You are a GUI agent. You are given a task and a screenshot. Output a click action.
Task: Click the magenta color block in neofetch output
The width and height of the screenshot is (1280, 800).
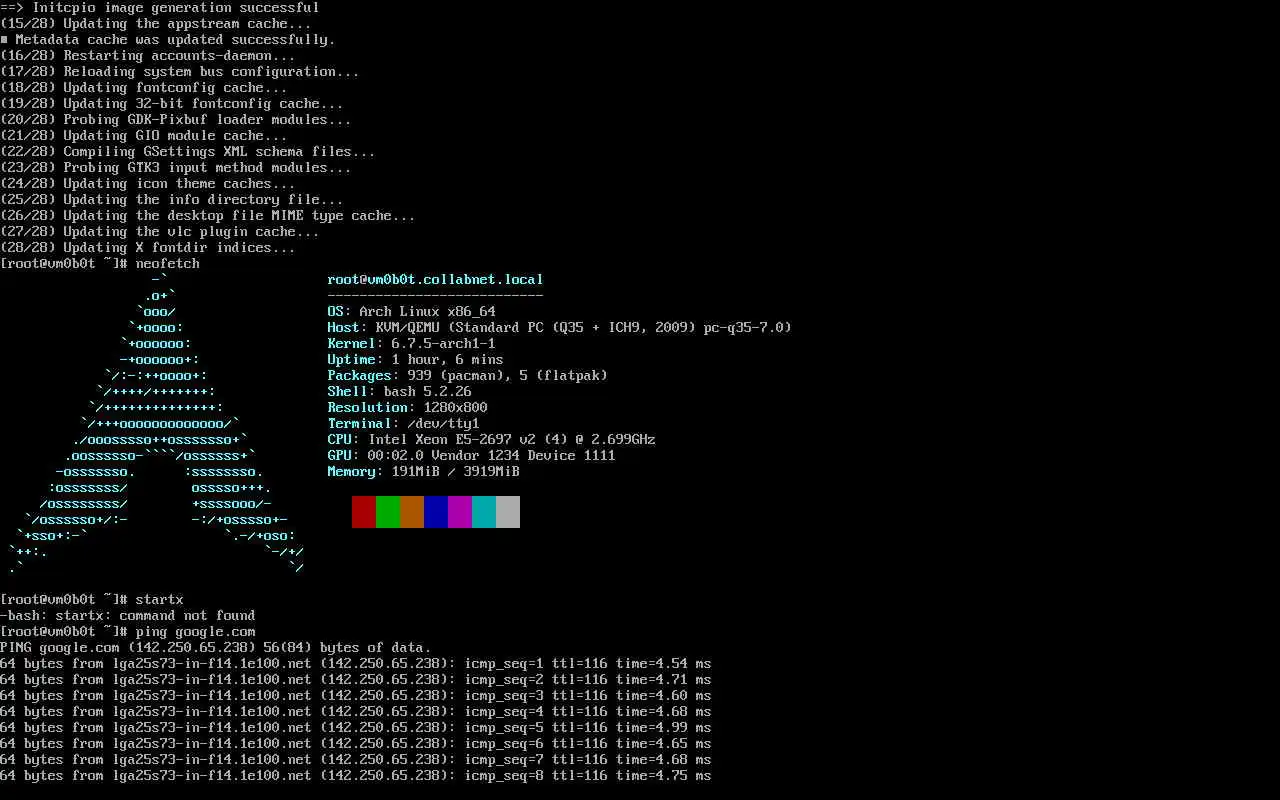click(x=460, y=512)
